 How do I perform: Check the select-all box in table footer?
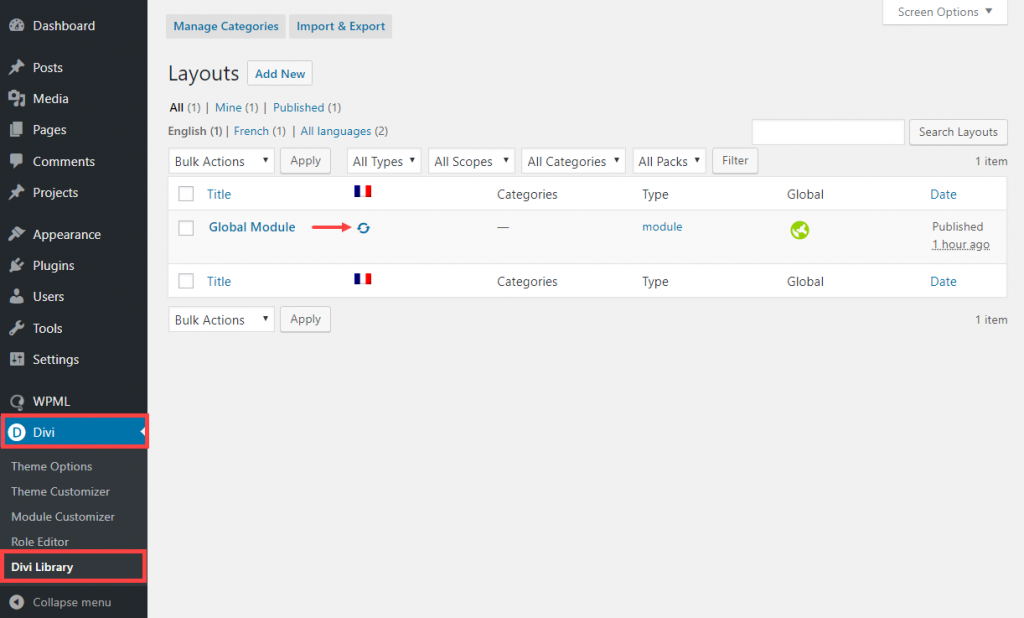[x=186, y=281]
